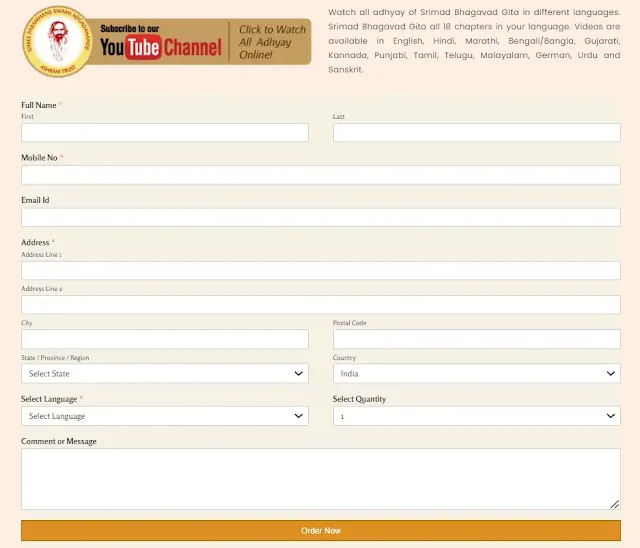Click the 'State / Province / Region' label
Viewport: 640px width, 548px height.
[55, 358]
